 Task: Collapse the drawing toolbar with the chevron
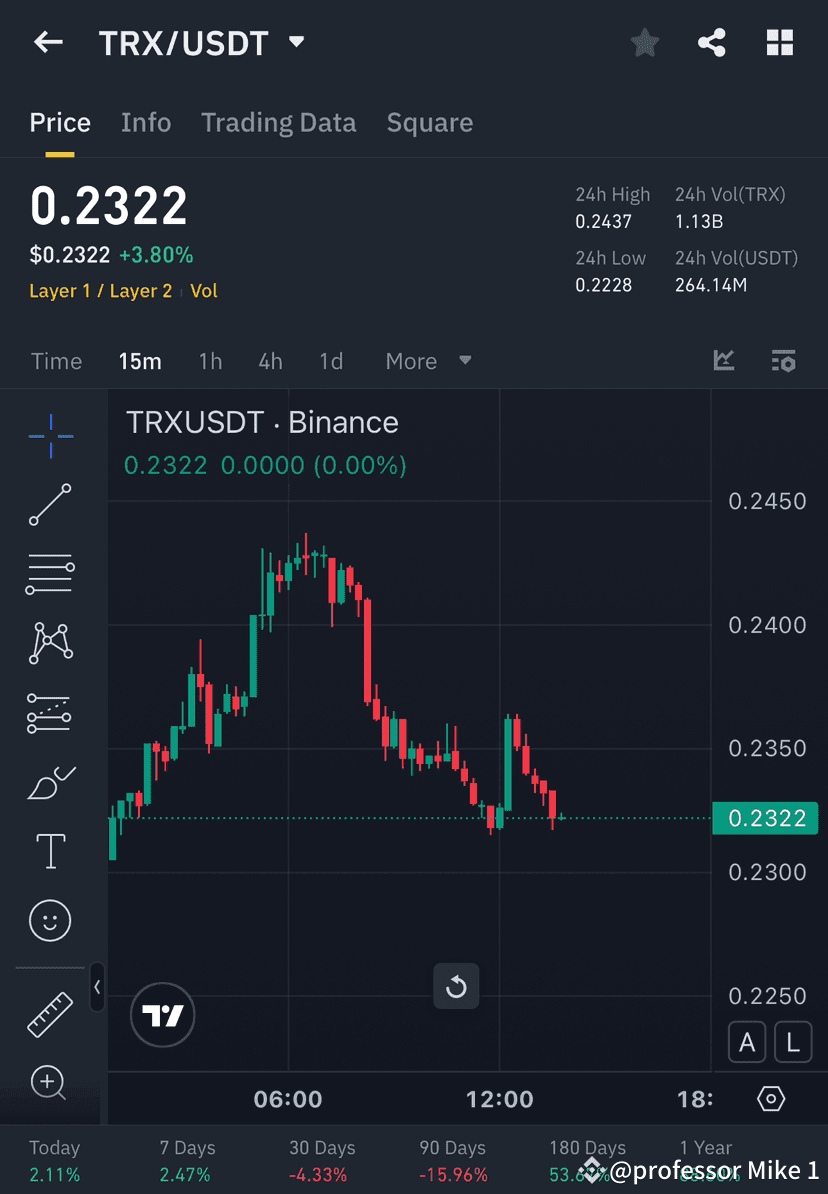point(97,988)
